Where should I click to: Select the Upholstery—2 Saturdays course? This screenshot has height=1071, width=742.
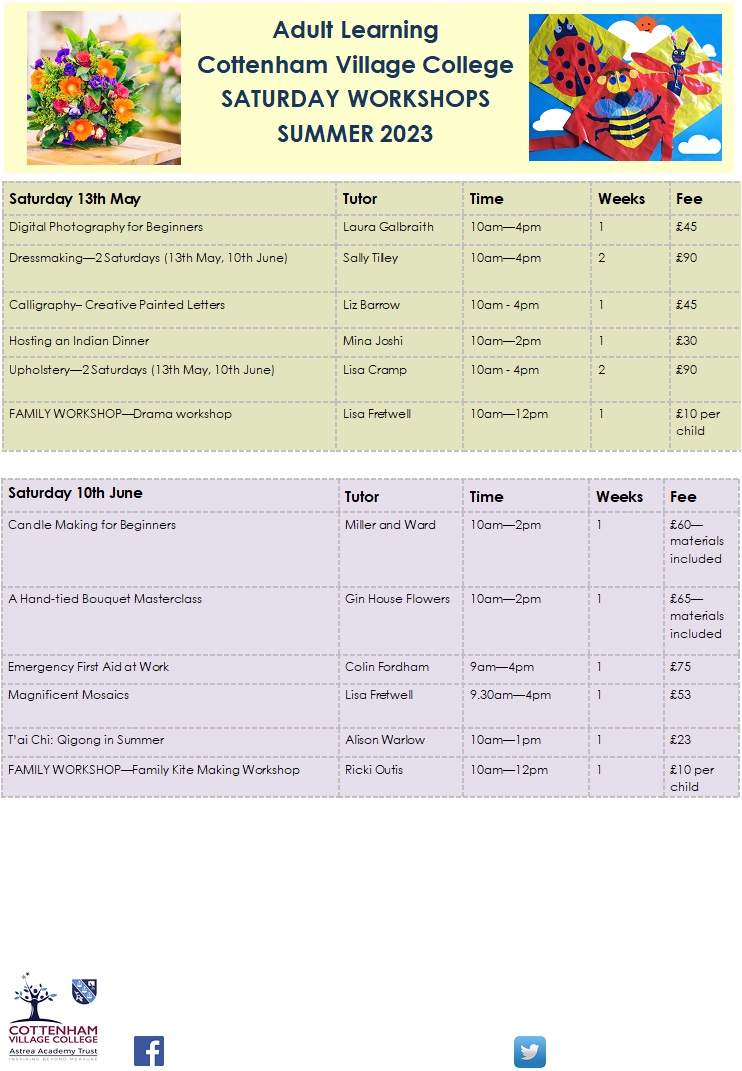[x=141, y=370]
